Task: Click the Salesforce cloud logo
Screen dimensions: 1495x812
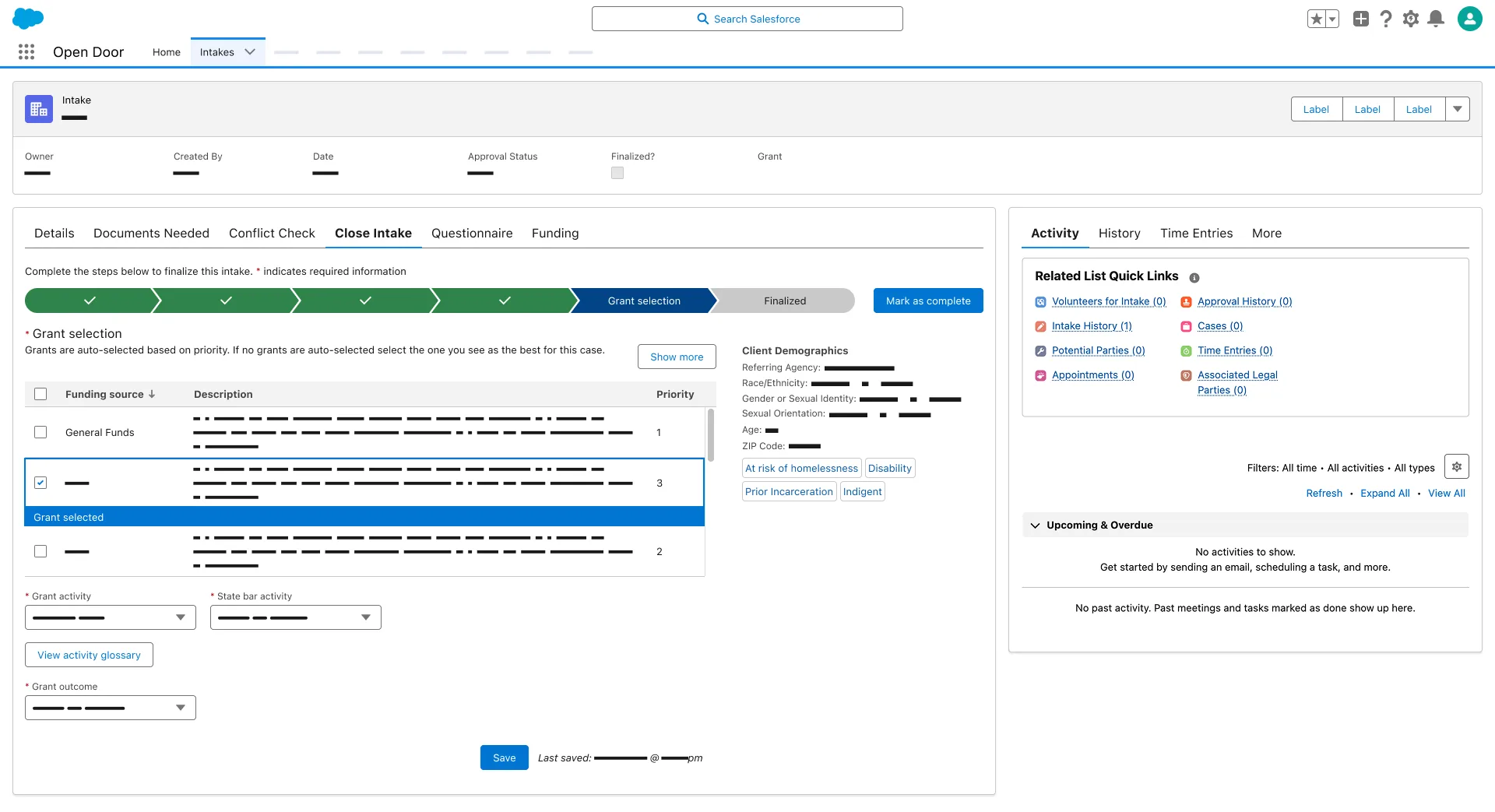Action: [28, 18]
